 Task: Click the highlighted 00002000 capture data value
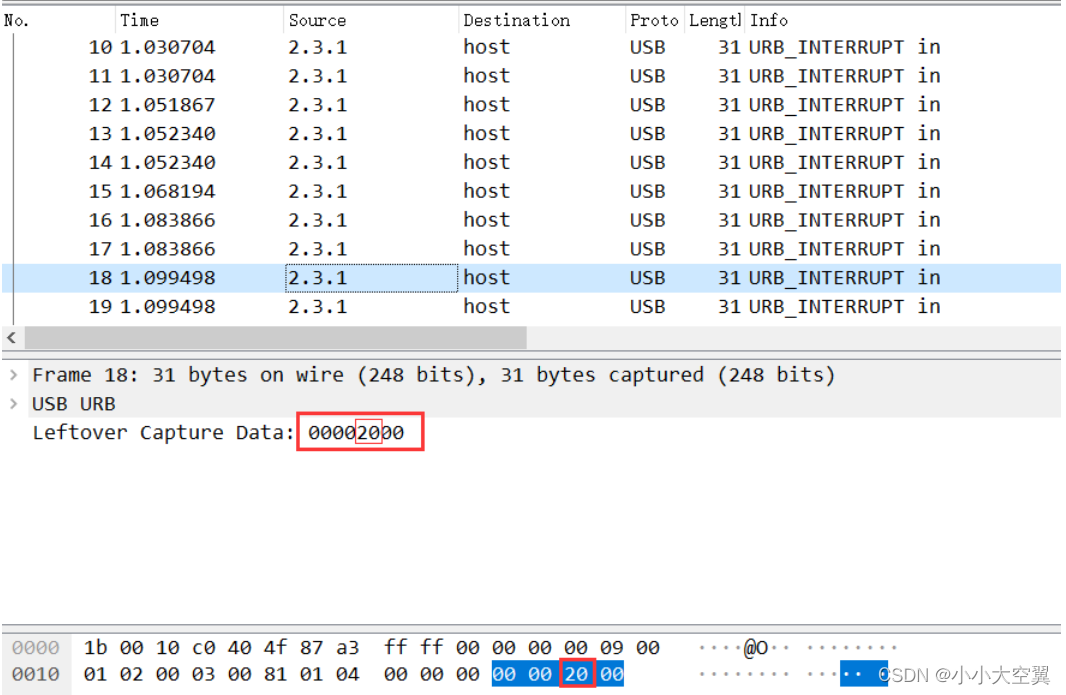click(x=358, y=432)
